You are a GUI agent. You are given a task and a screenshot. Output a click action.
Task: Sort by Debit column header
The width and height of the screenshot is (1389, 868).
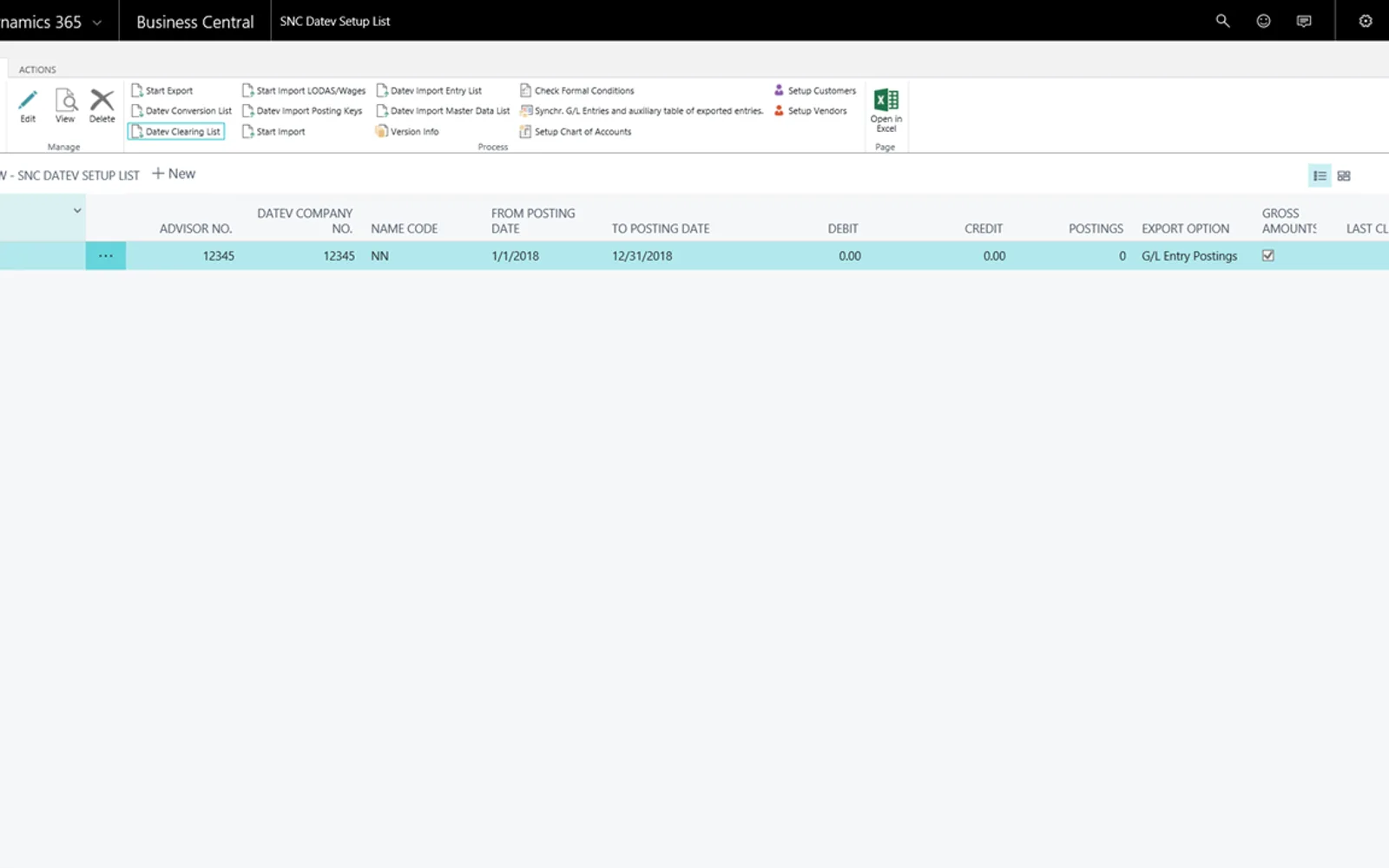tap(843, 228)
